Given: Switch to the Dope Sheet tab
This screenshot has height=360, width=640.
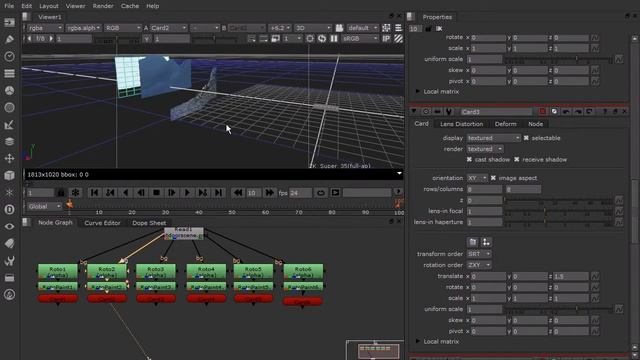Looking at the screenshot, I should point(149,223).
